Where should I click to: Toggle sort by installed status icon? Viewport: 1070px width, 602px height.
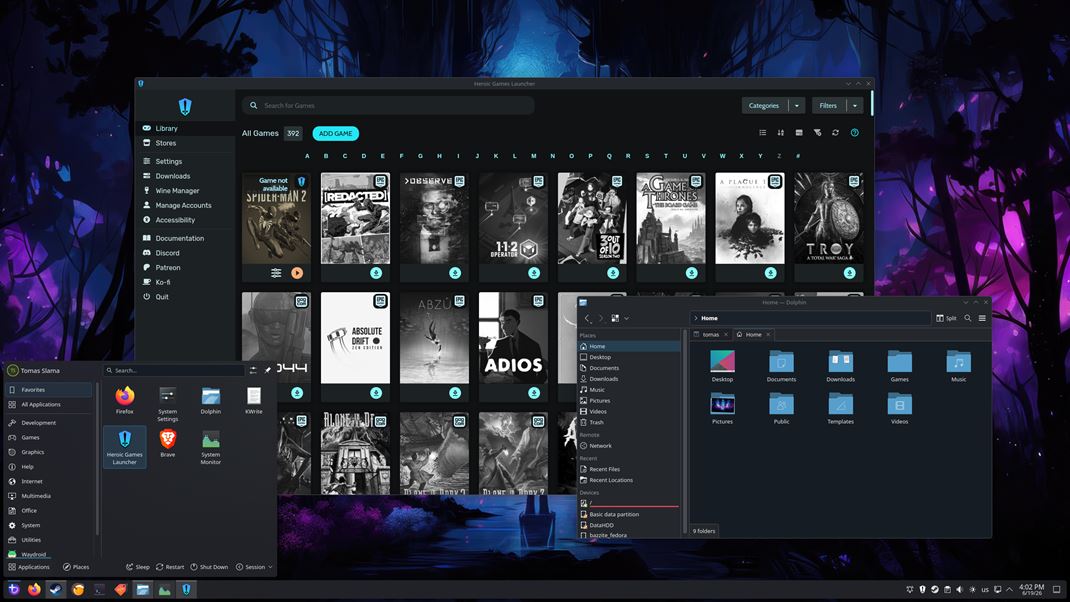799,133
